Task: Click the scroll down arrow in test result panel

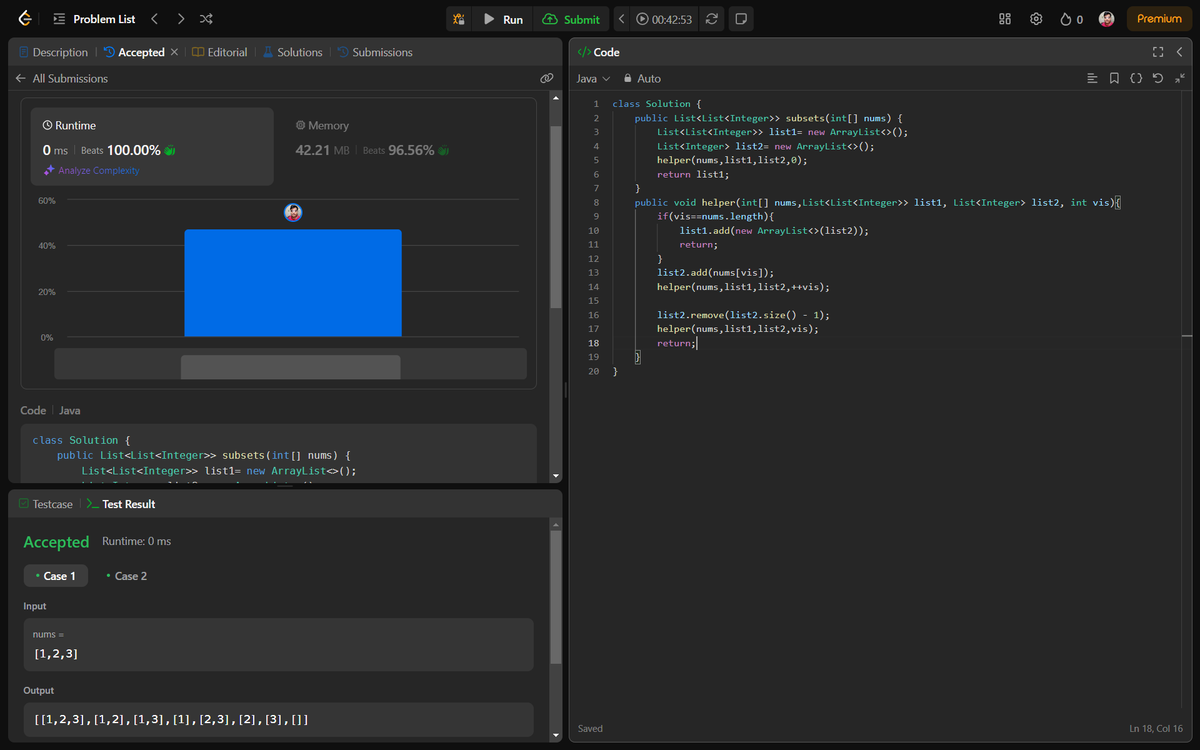Action: tap(556, 736)
